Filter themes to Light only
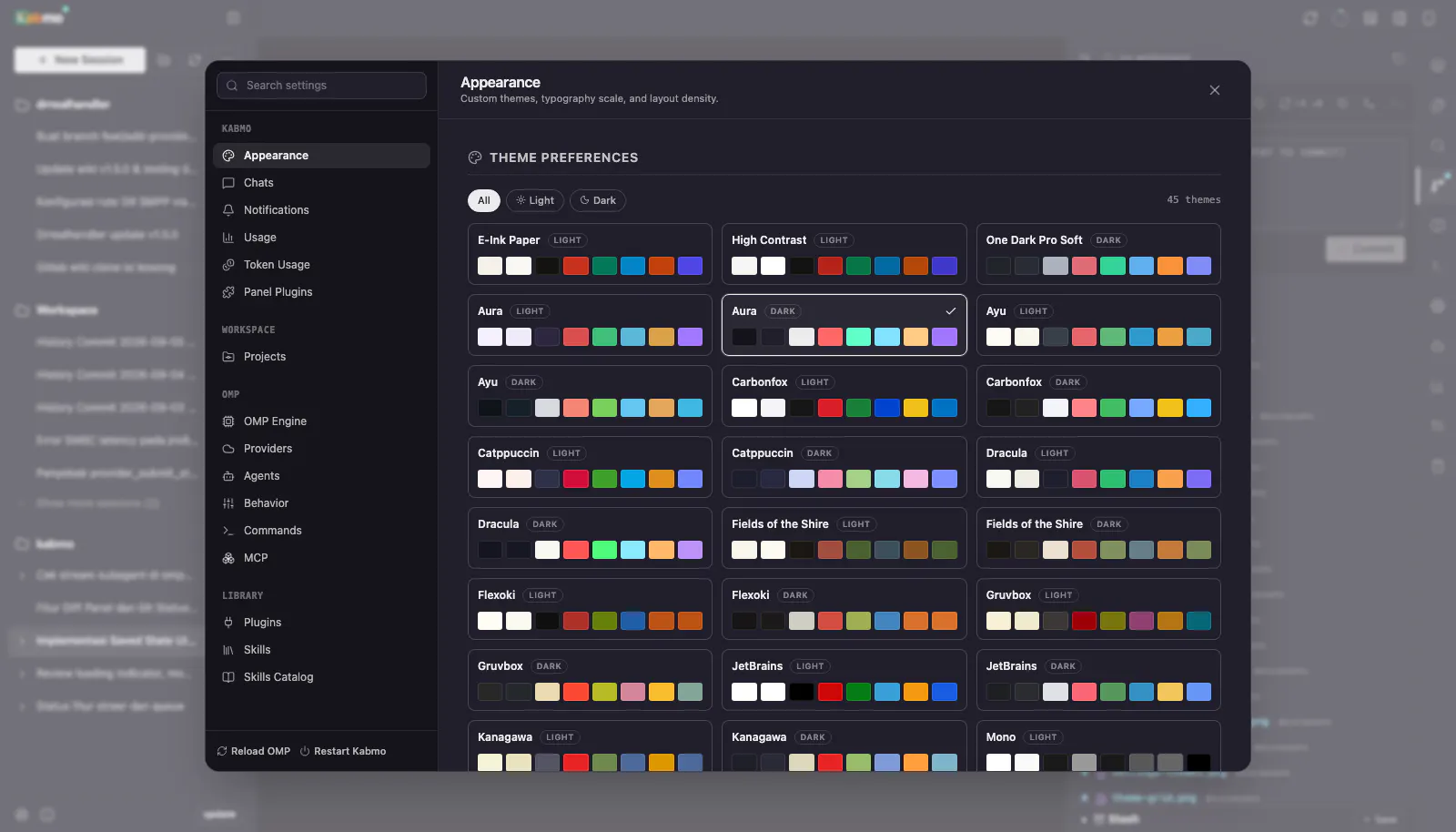 [535, 200]
